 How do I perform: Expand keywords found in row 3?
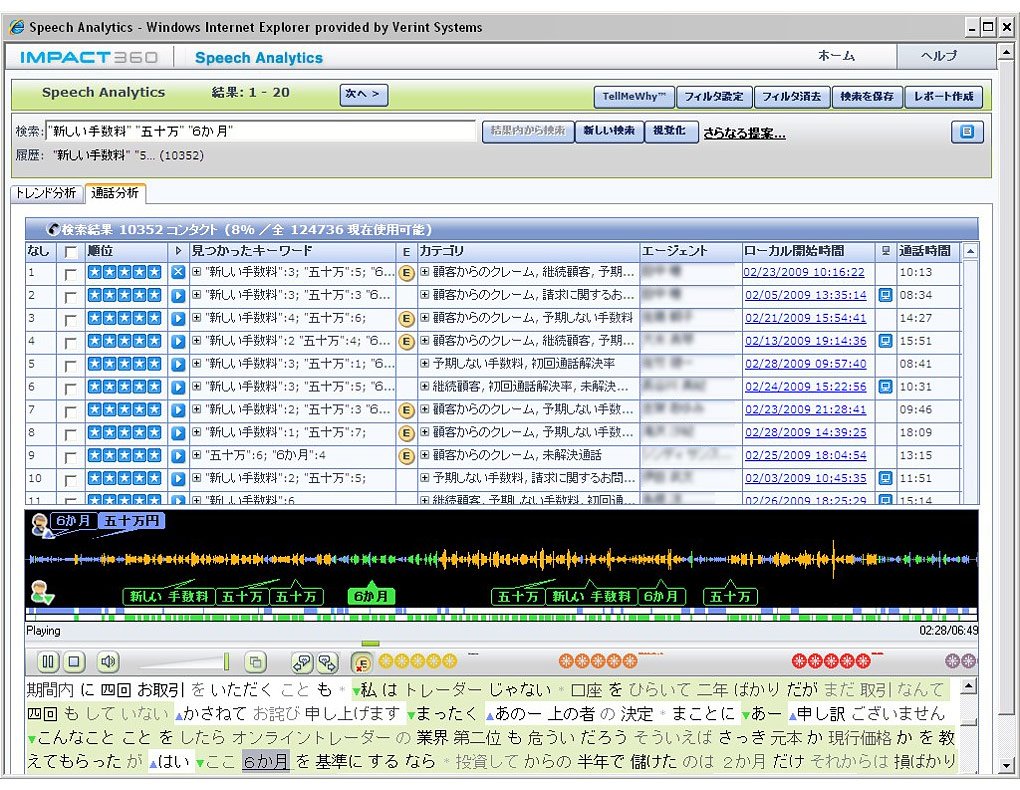point(196,318)
